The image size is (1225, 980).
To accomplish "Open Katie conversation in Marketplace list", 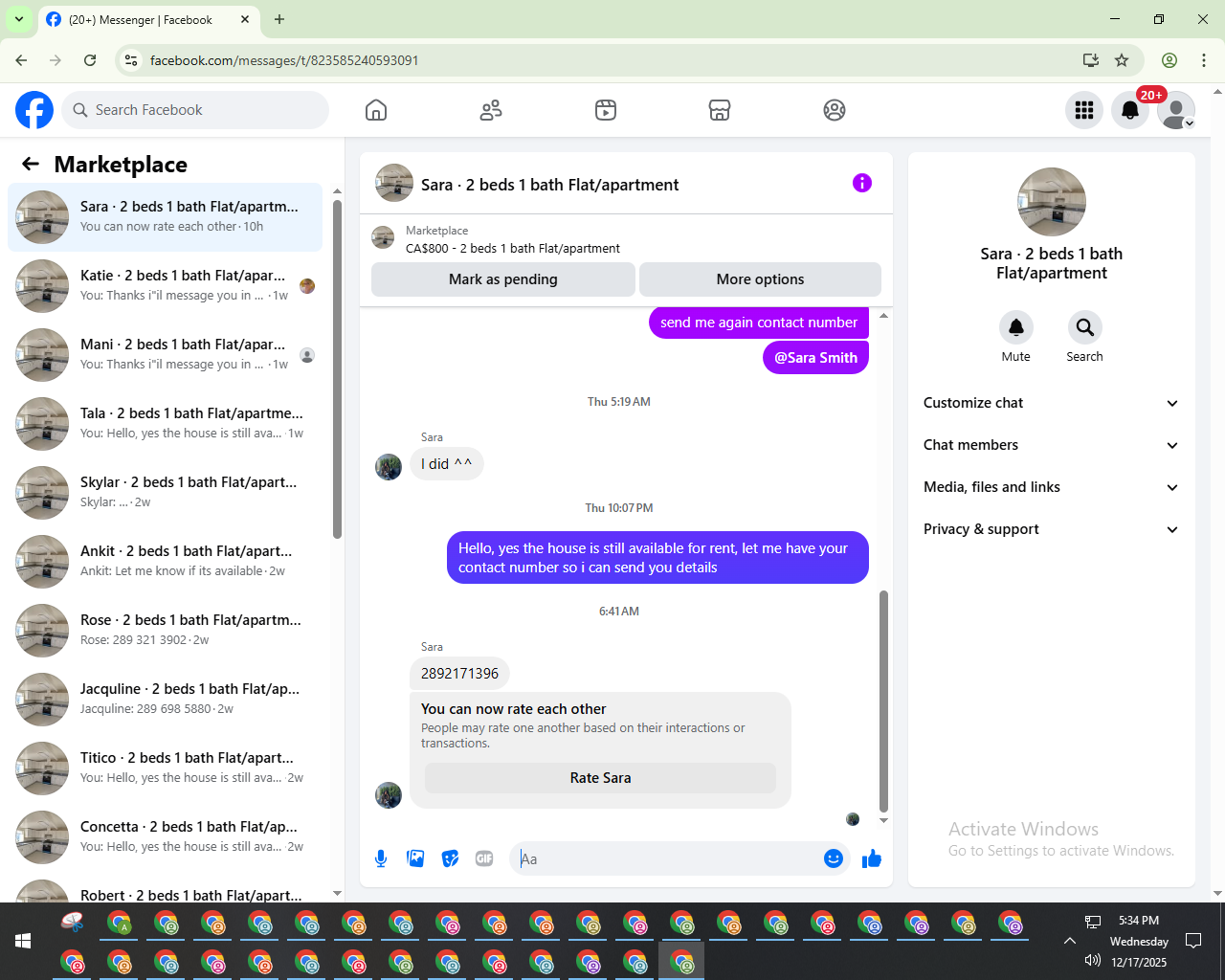I will (165, 286).
